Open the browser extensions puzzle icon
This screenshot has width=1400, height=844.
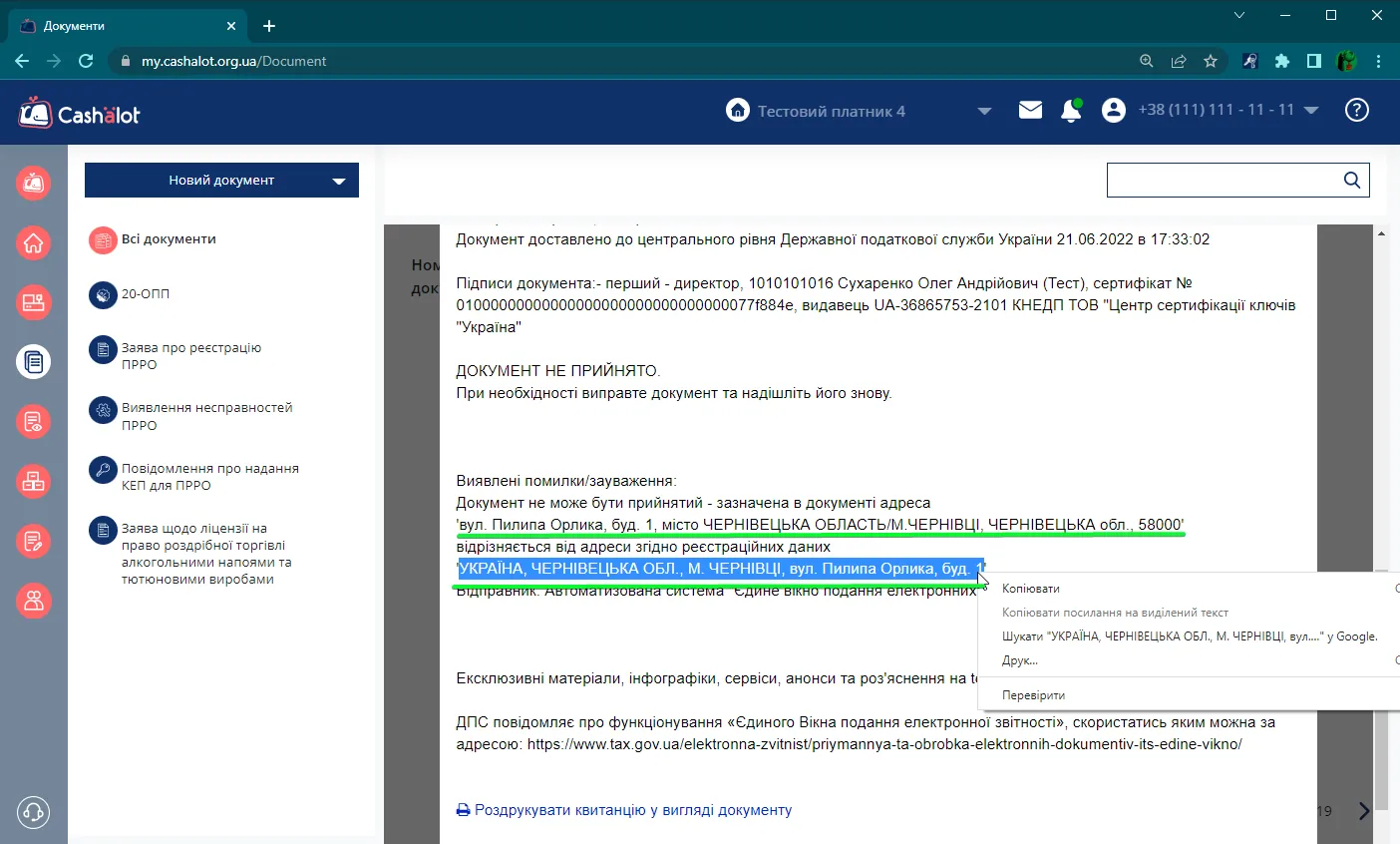(x=1282, y=61)
